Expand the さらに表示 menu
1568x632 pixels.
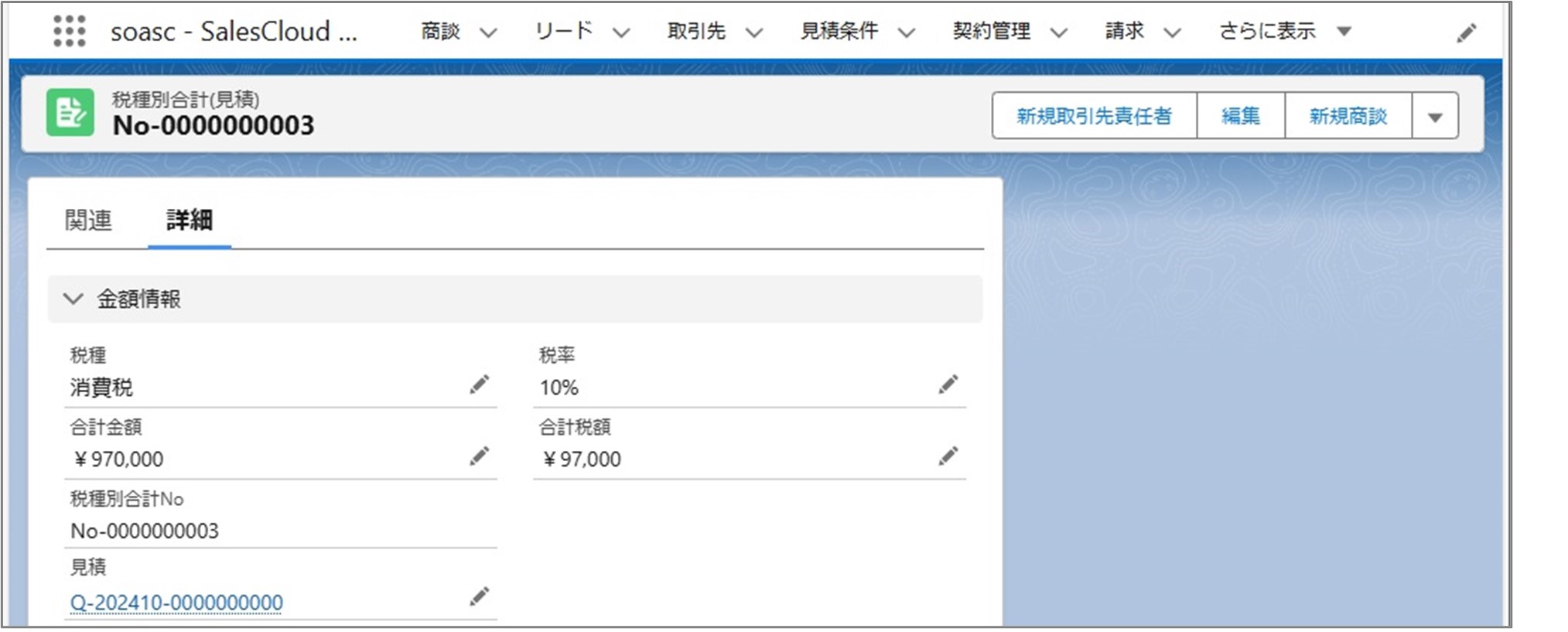[1344, 32]
